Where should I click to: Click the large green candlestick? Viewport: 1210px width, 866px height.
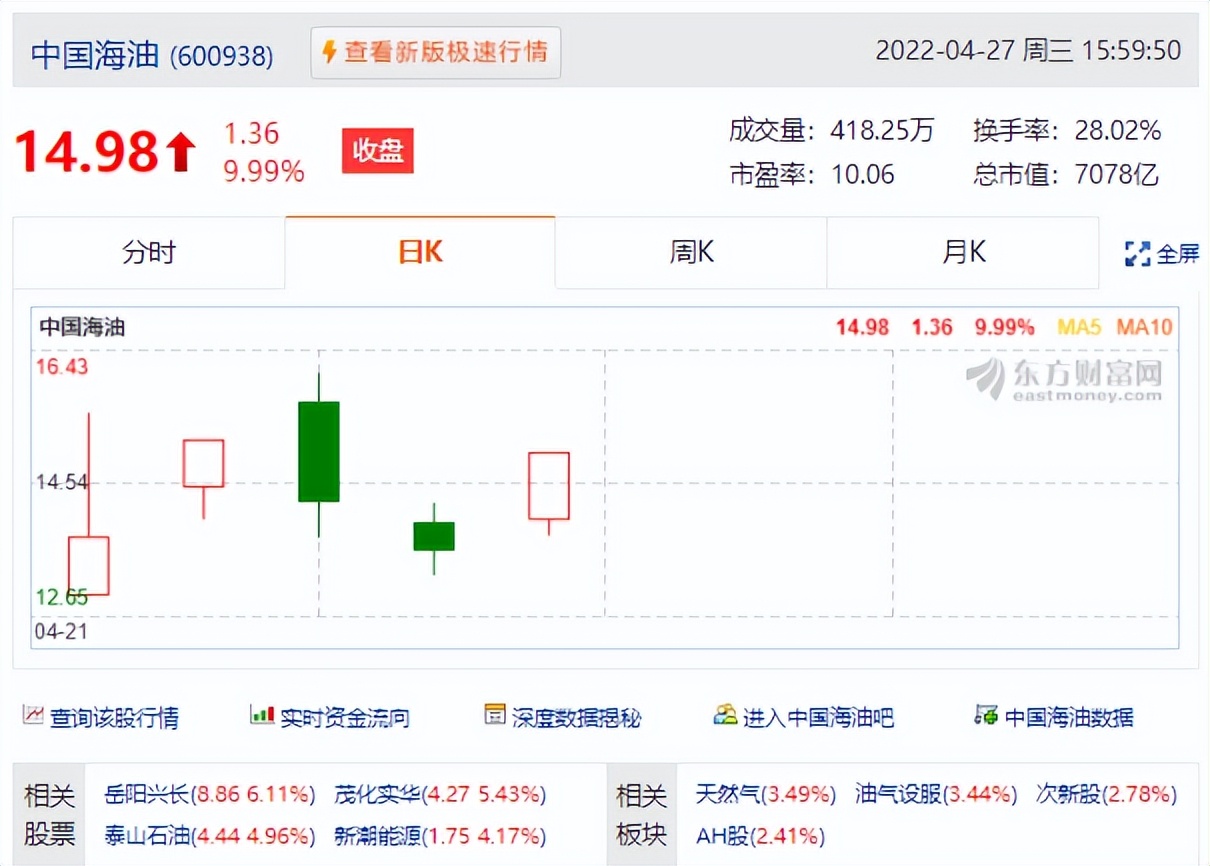[x=319, y=451]
